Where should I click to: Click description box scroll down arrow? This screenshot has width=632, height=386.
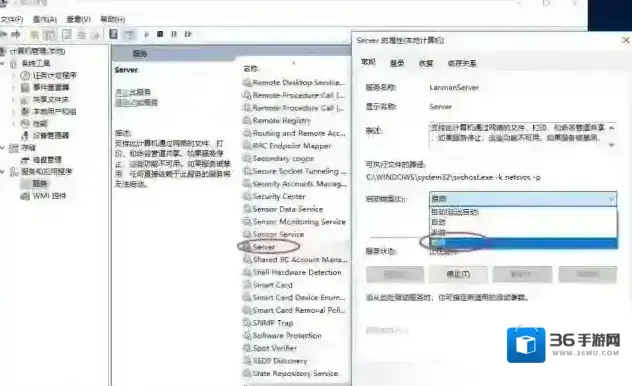pos(611,144)
